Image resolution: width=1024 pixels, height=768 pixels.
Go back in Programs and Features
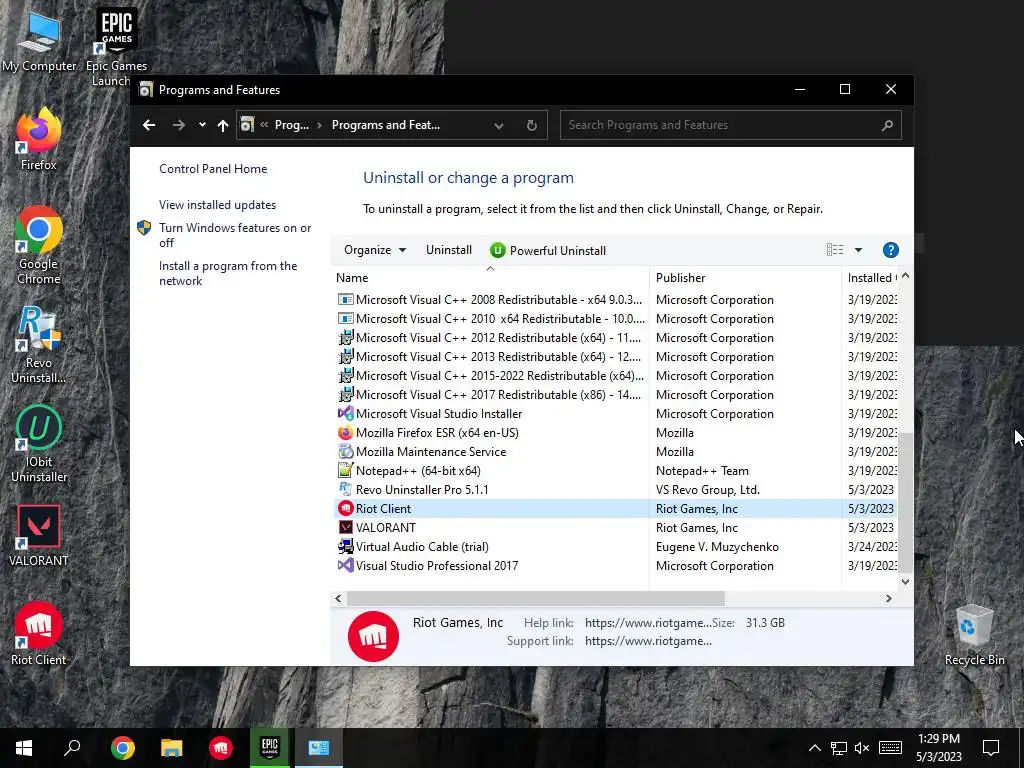[149, 125]
